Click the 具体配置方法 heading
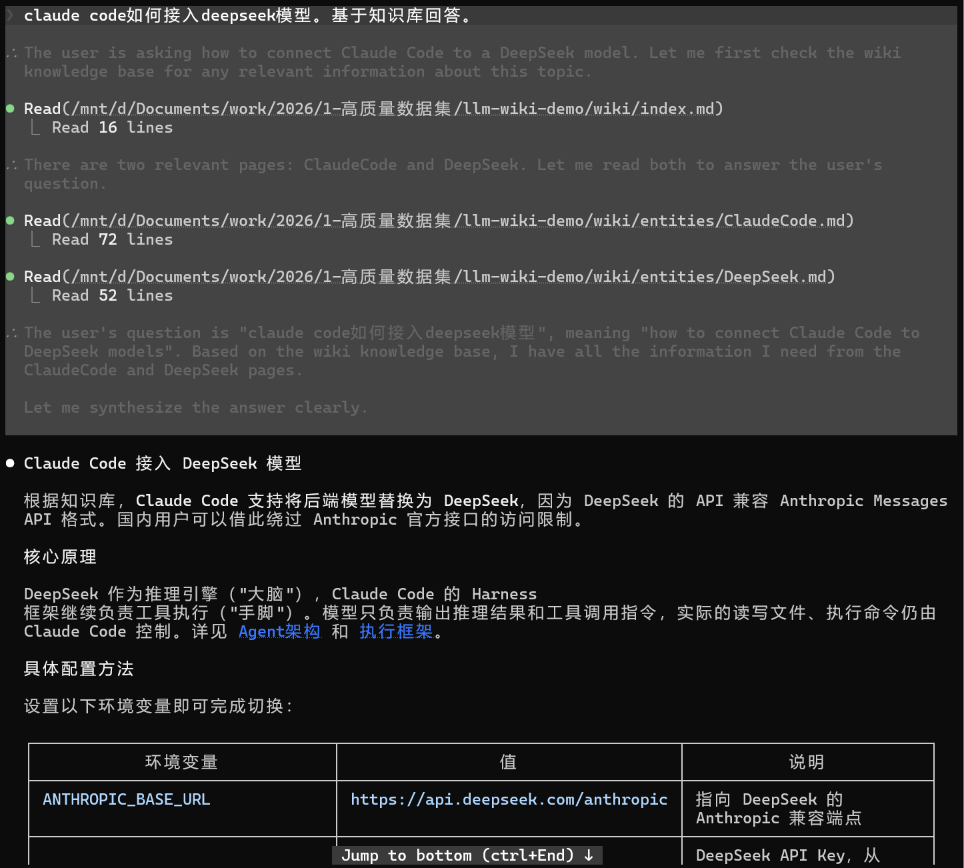Screen dimensions: 964x868 click(79, 669)
